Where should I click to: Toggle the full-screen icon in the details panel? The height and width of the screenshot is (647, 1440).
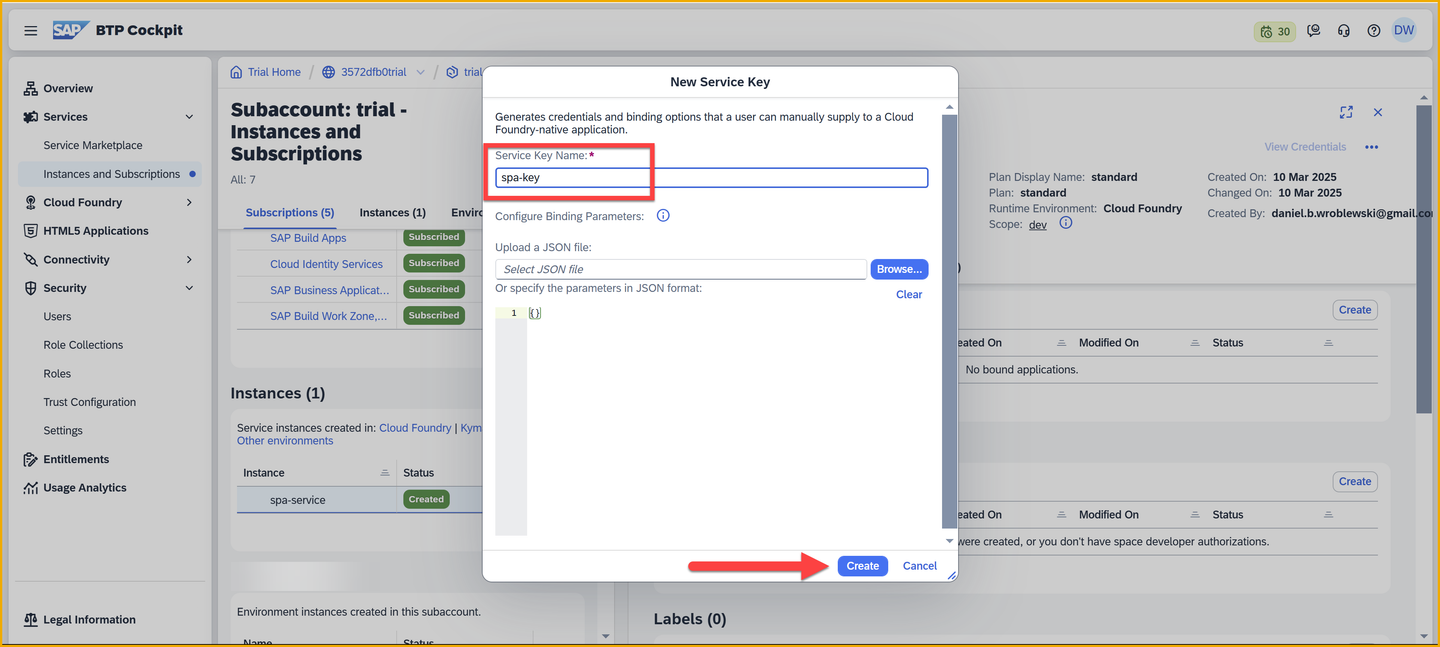[x=1346, y=113]
